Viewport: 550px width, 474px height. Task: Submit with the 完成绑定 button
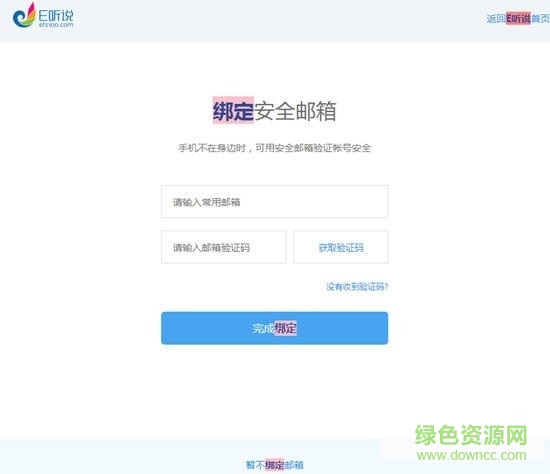tap(275, 328)
